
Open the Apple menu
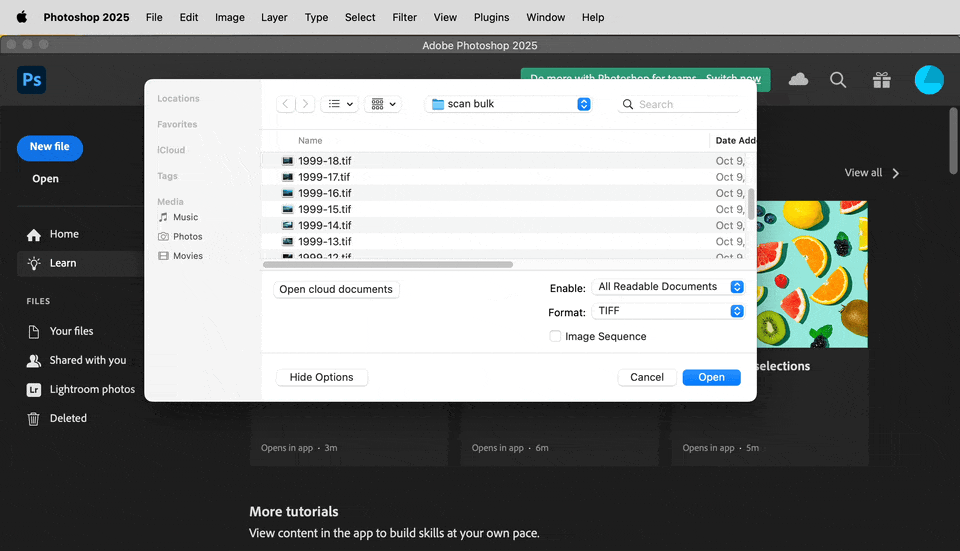[21, 17]
